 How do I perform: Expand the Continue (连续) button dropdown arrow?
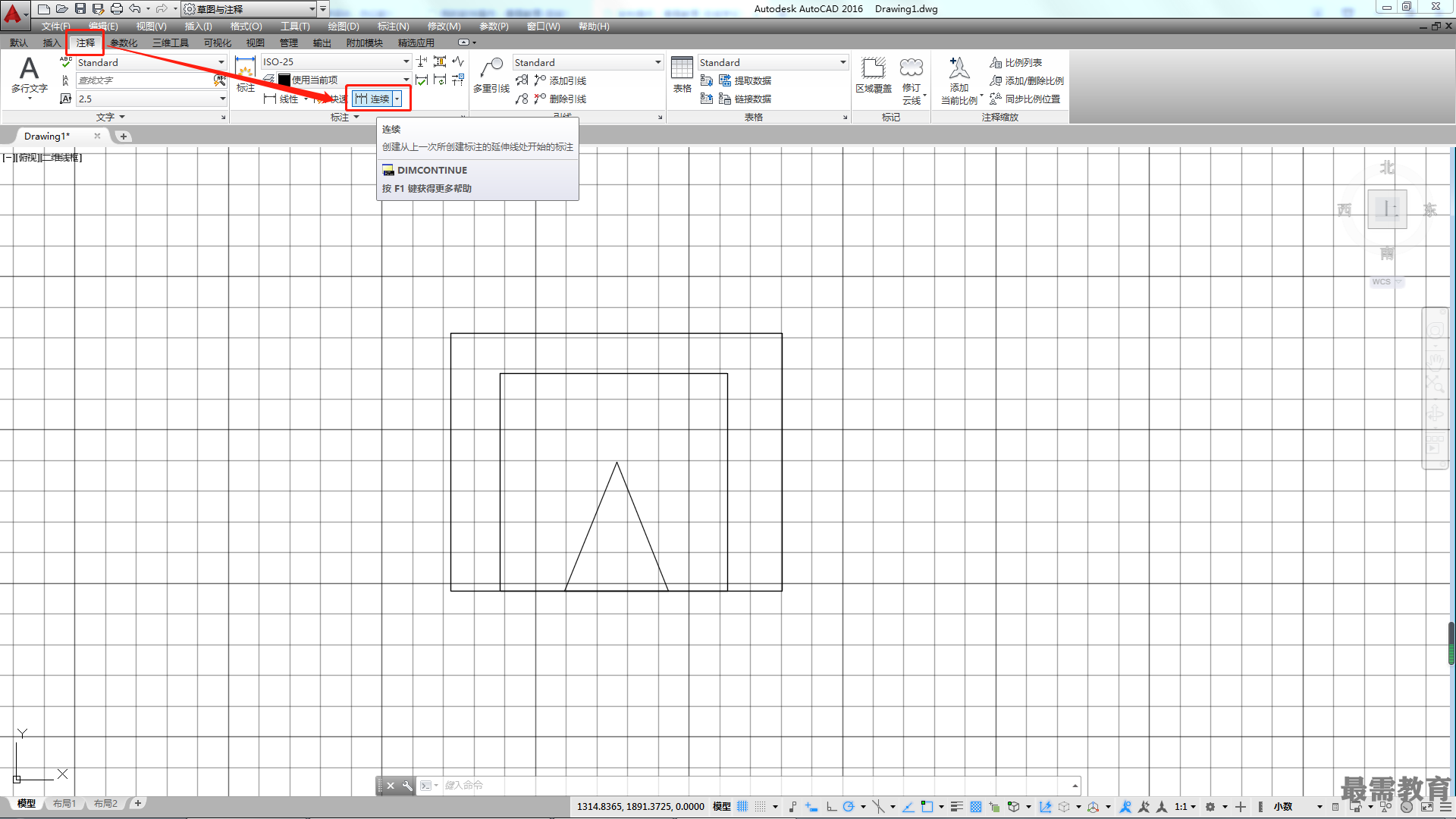(x=397, y=99)
